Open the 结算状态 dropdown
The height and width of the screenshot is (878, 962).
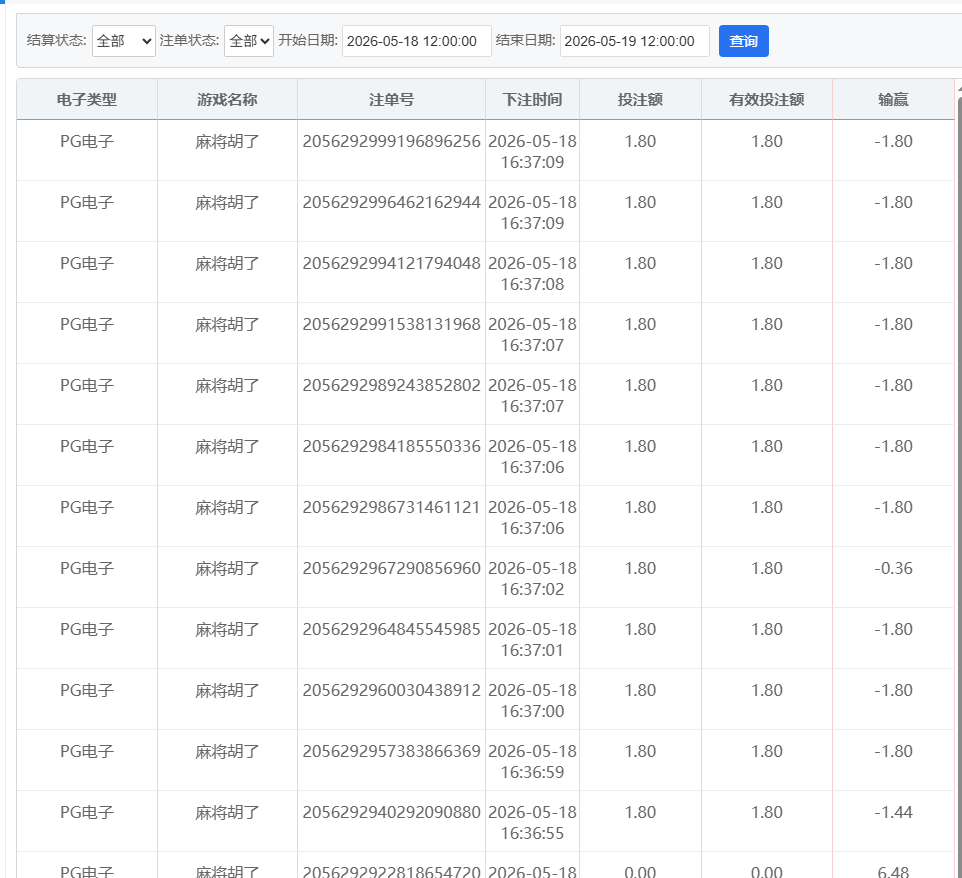(x=123, y=41)
